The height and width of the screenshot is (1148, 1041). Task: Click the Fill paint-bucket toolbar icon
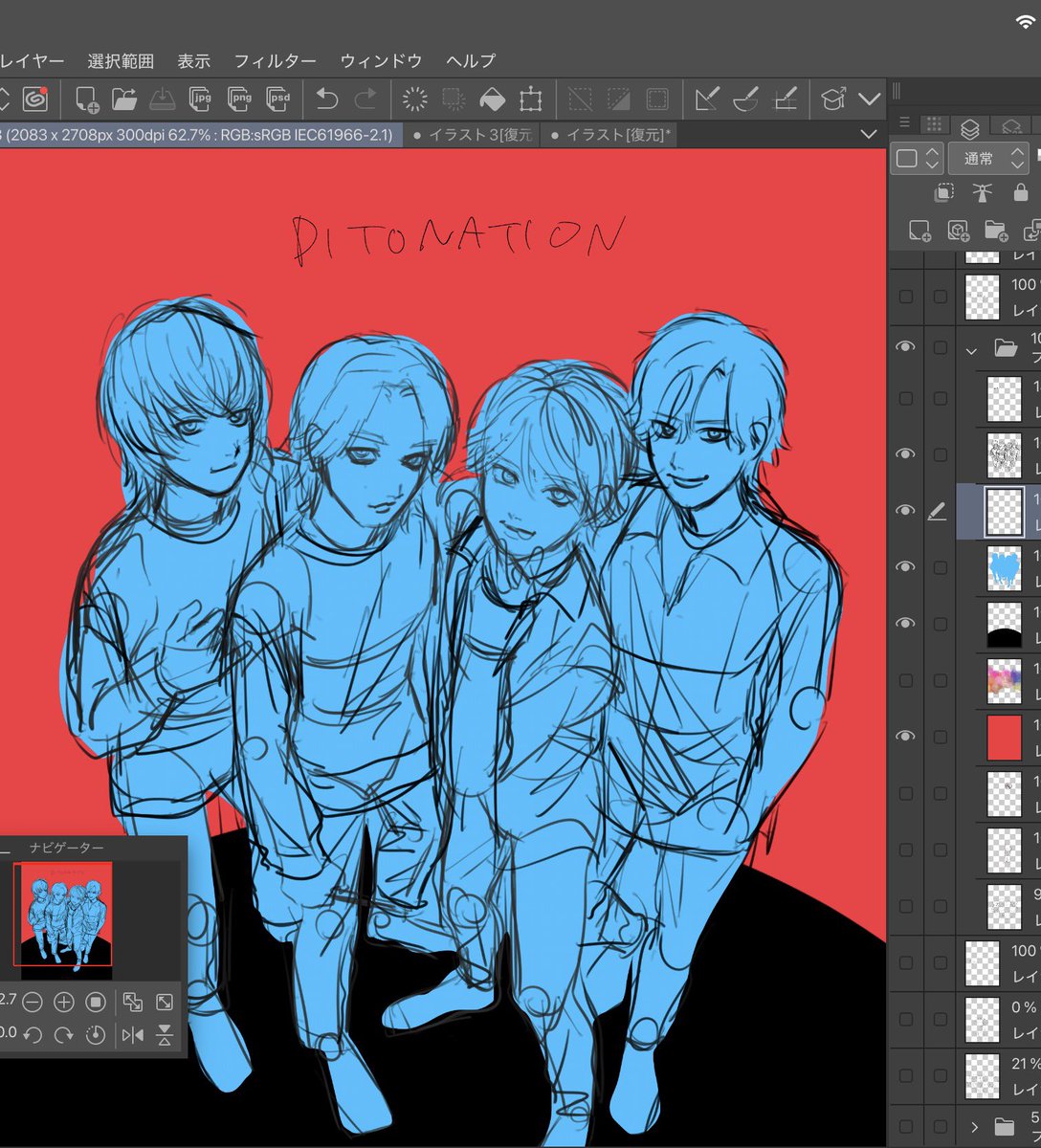pyautogui.click(x=492, y=99)
